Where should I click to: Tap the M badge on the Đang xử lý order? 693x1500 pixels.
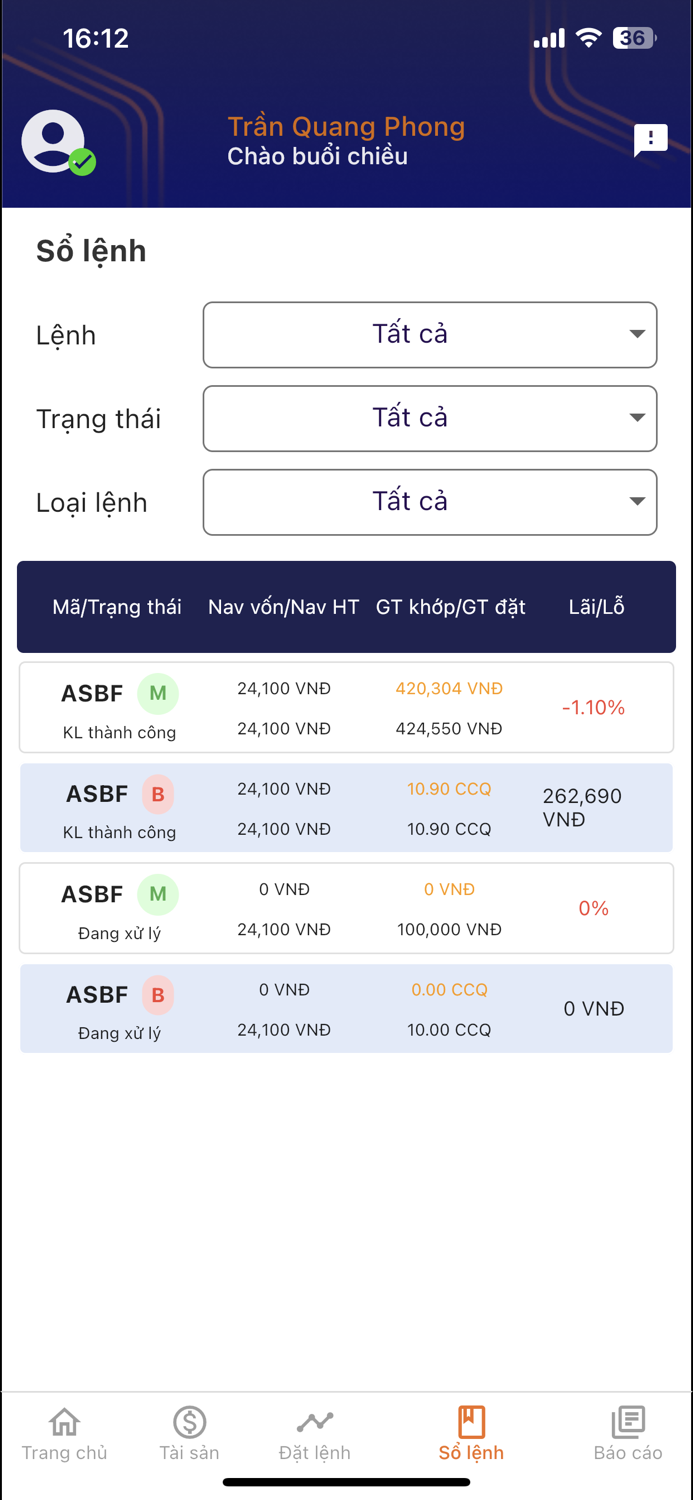[158, 894]
